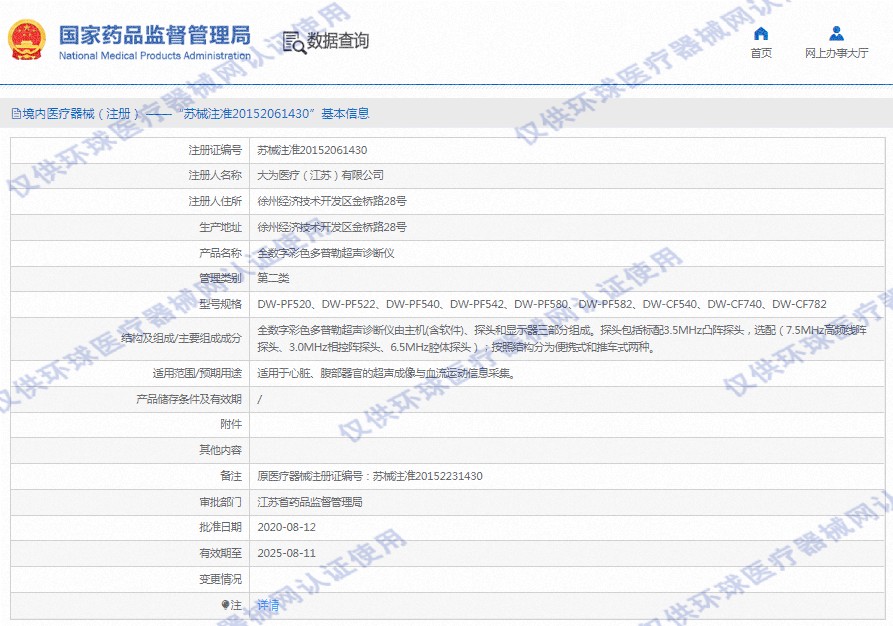893x626 pixels.
Task: Select the 适用于心脏、腹部器官 intended-use text
Action: 386,373
